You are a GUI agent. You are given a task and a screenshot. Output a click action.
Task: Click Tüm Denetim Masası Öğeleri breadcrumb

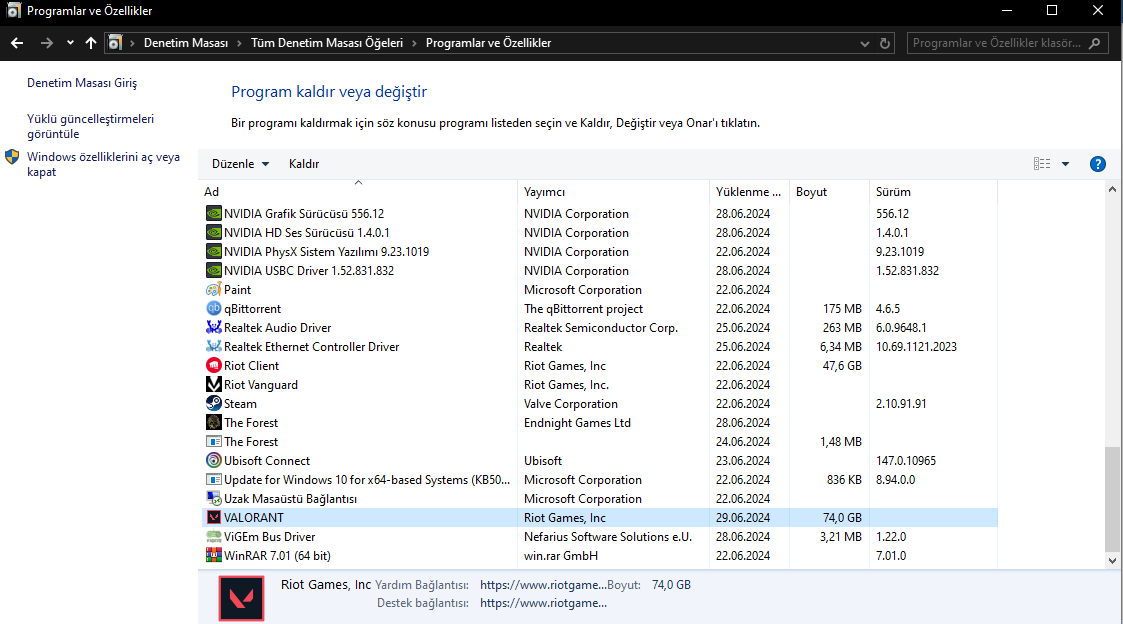click(x=327, y=43)
